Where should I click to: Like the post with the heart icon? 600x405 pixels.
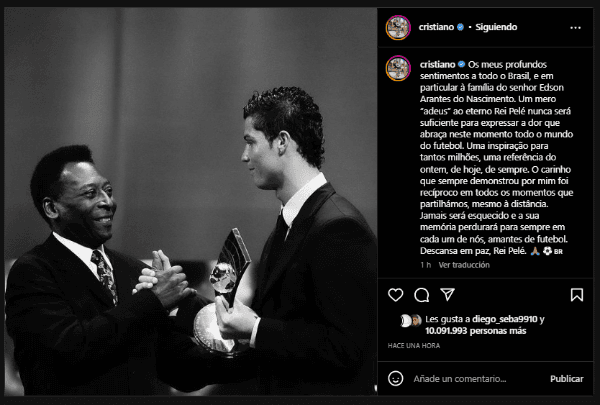[396, 295]
